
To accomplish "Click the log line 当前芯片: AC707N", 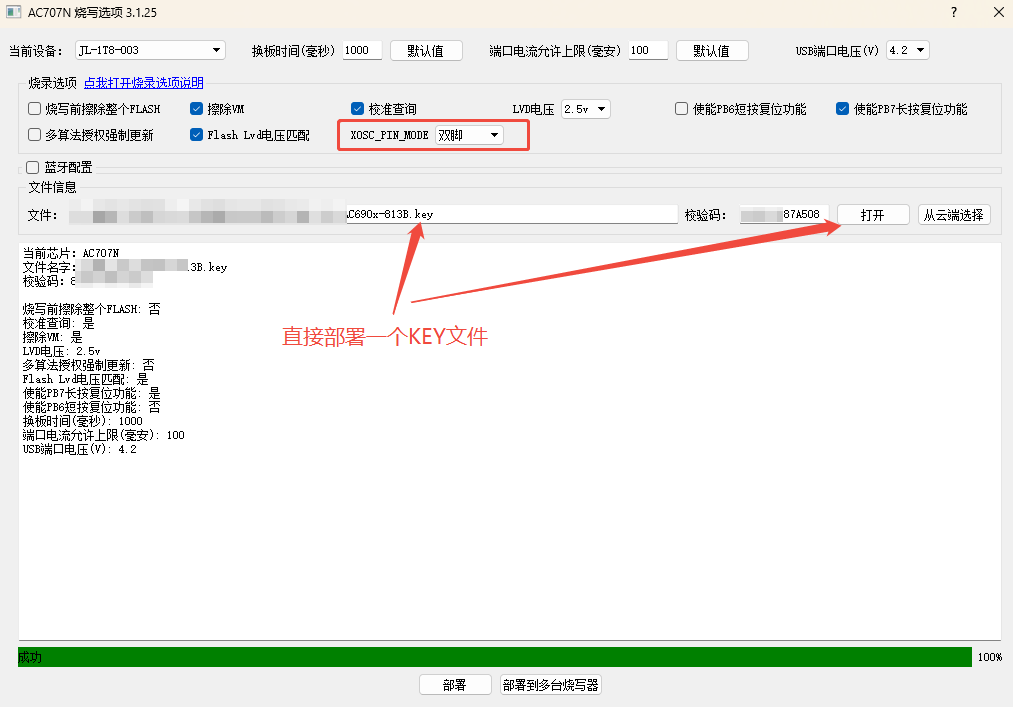I will [71, 253].
